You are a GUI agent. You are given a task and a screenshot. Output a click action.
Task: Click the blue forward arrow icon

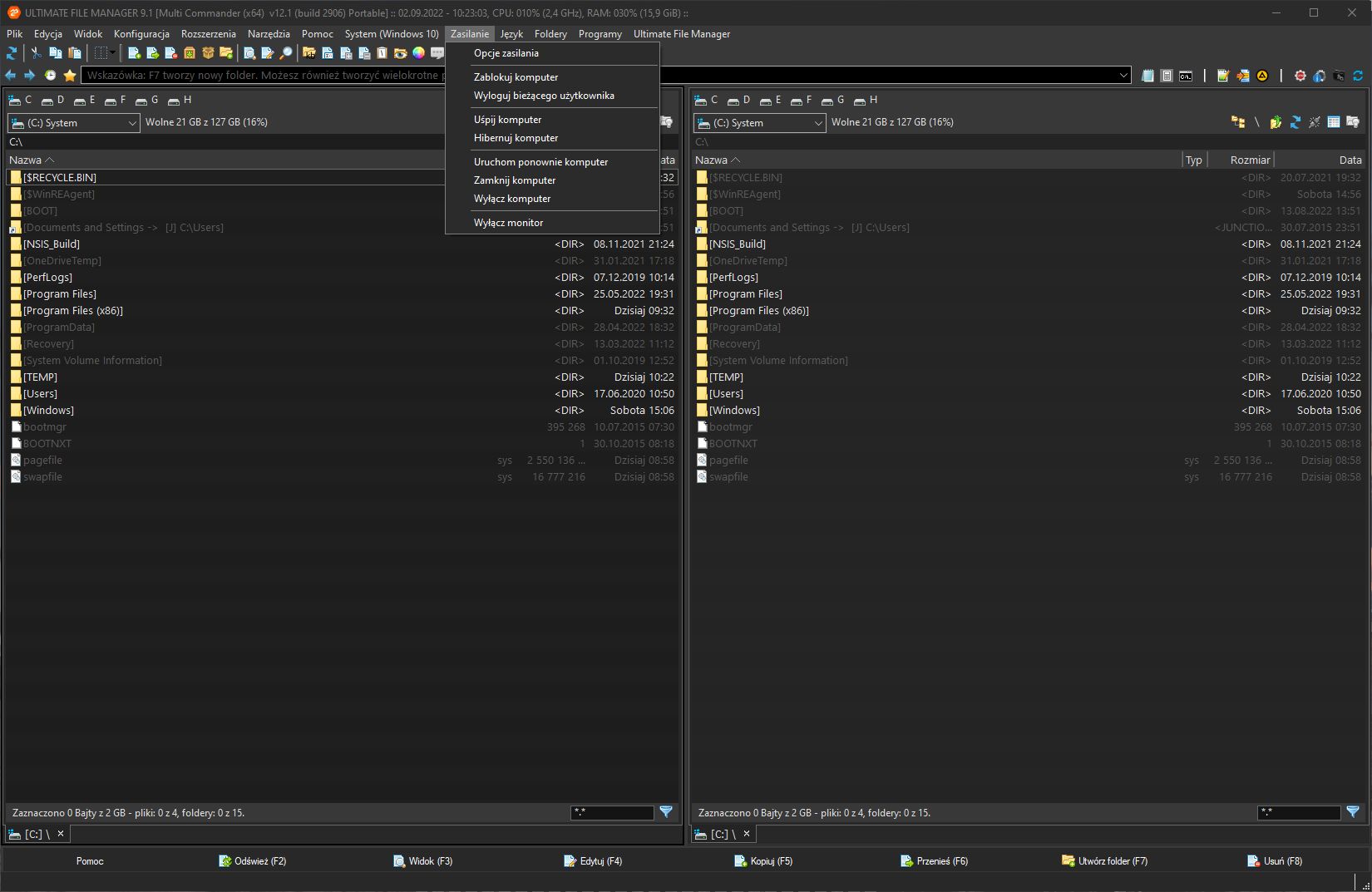coord(29,76)
